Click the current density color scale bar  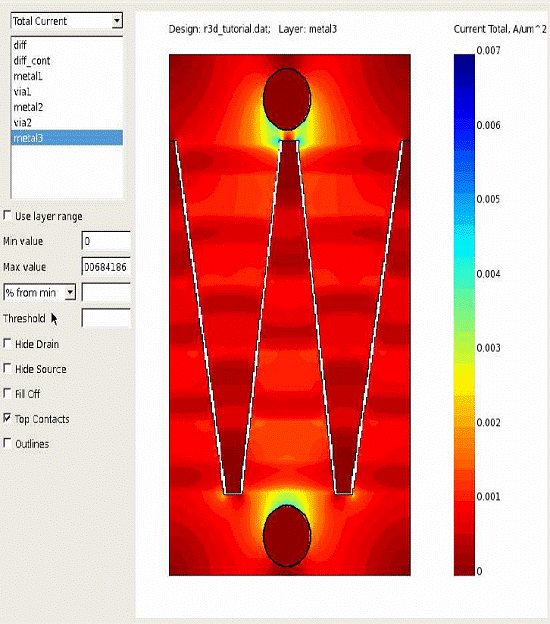coord(464,314)
